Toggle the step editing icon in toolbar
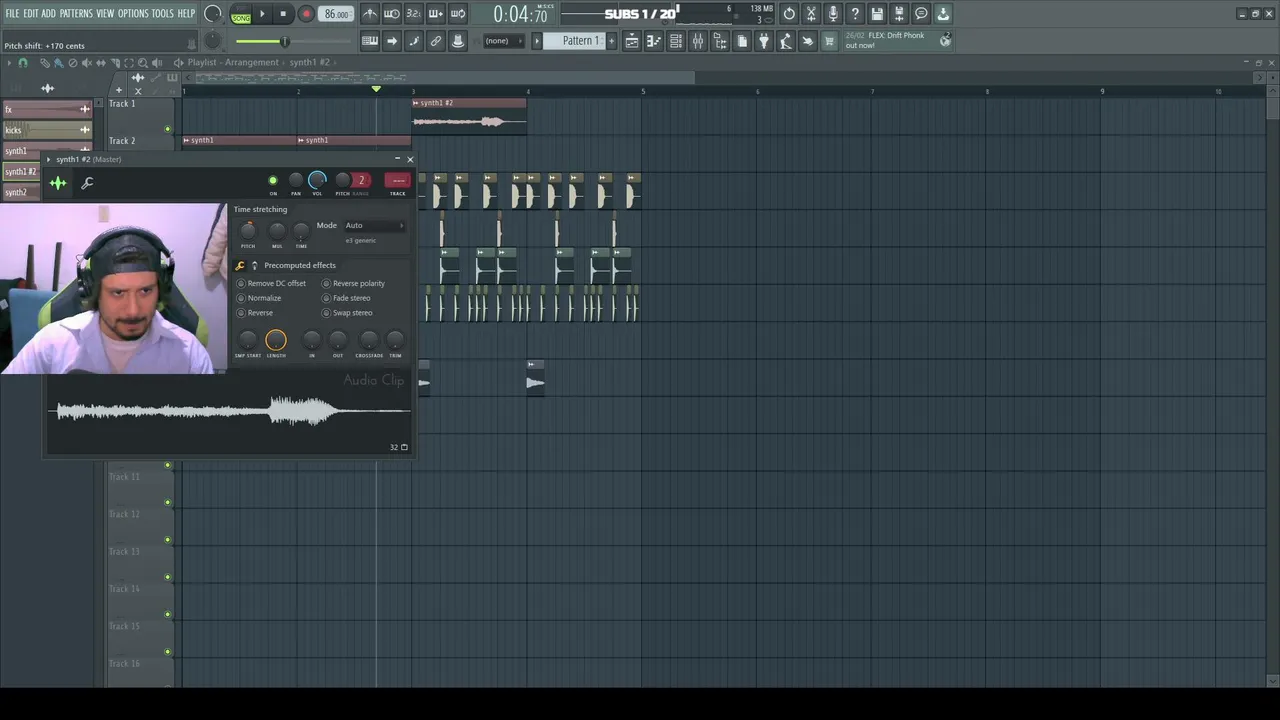The image size is (1280, 720). 414,41
